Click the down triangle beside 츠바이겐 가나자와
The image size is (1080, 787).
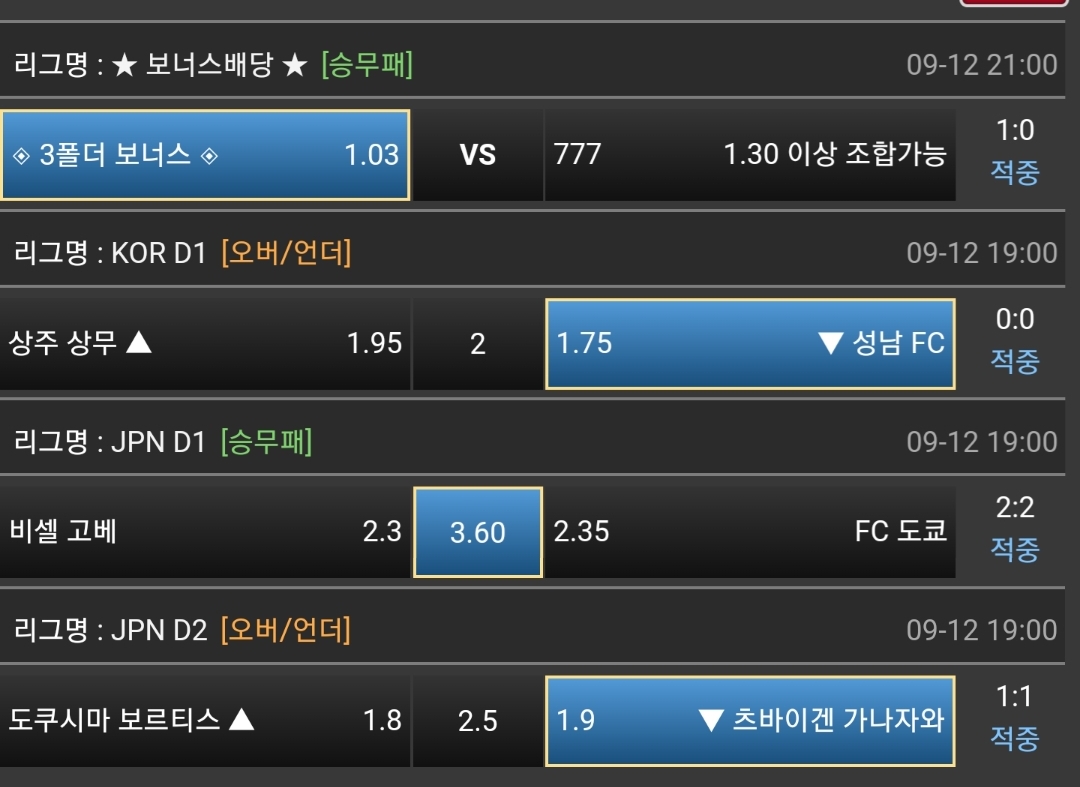711,720
